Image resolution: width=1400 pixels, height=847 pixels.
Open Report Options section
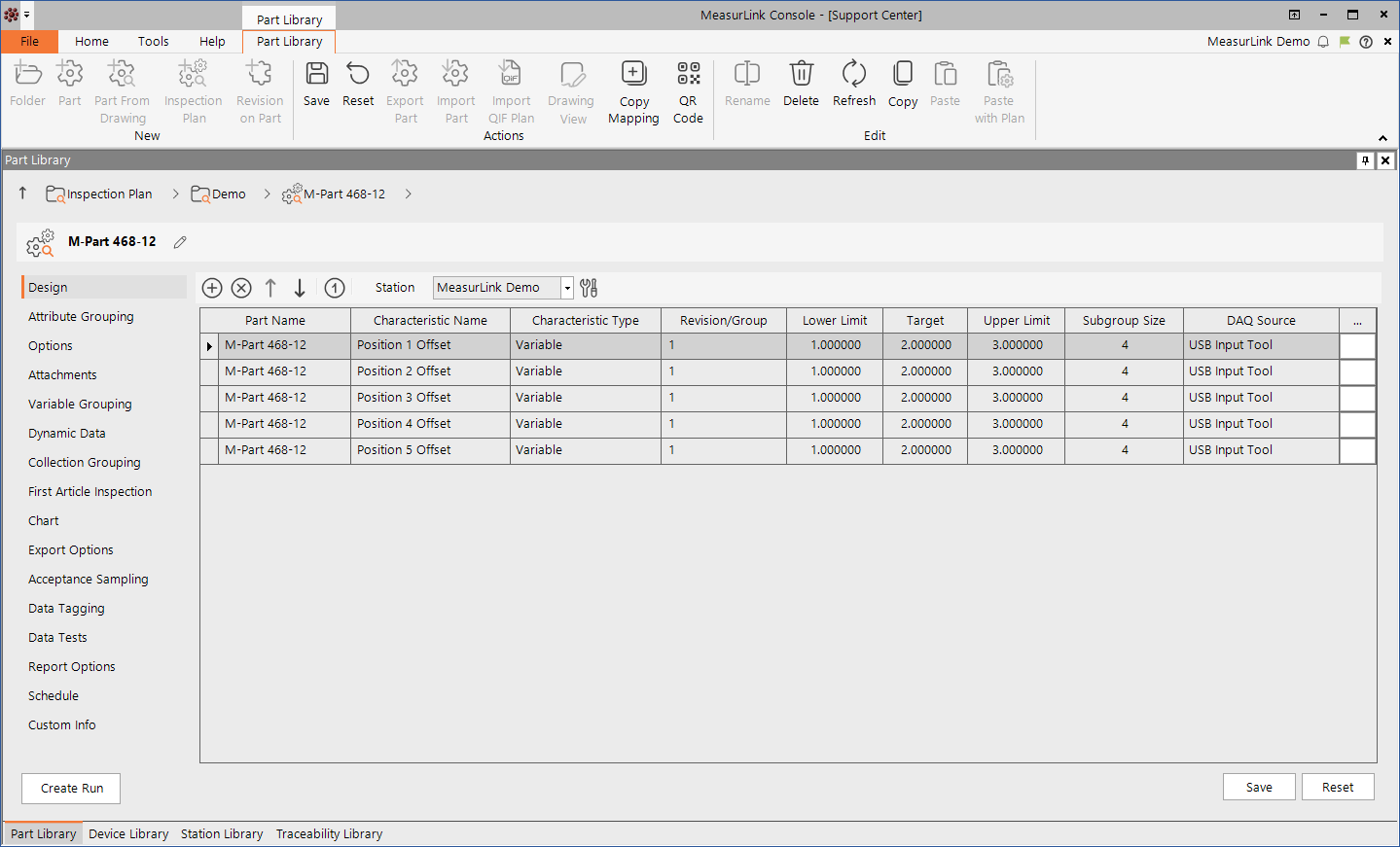point(71,667)
